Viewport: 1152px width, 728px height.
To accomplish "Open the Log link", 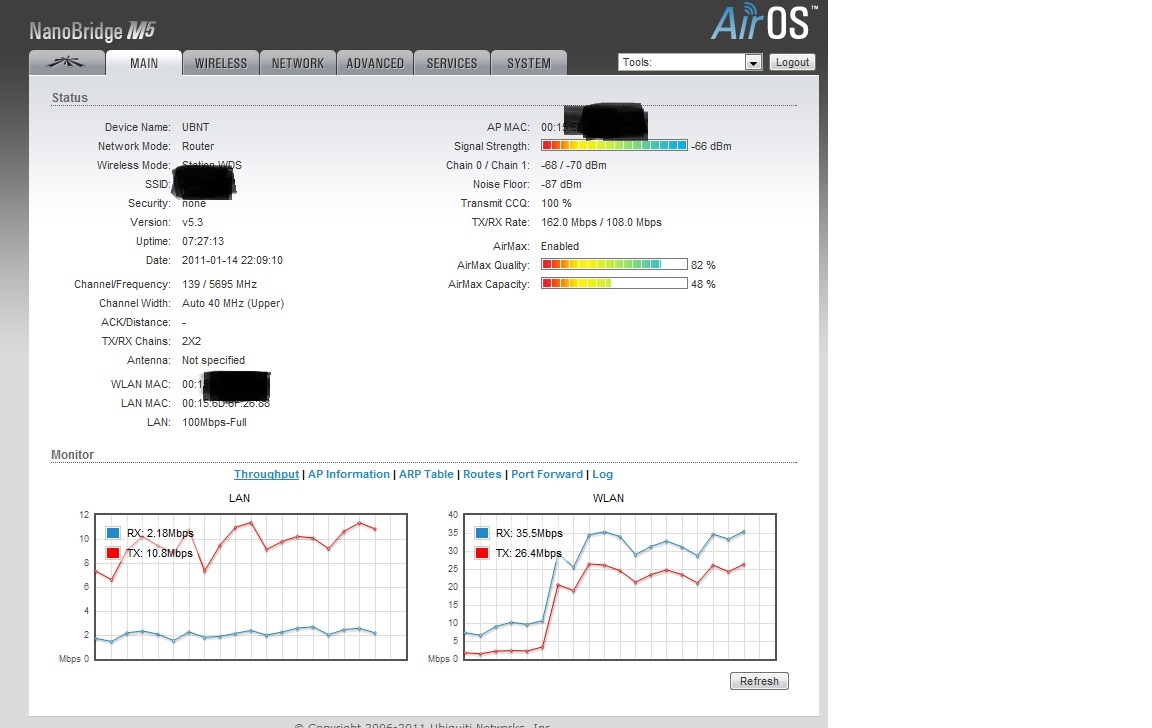I will pyautogui.click(x=602, y=475).
